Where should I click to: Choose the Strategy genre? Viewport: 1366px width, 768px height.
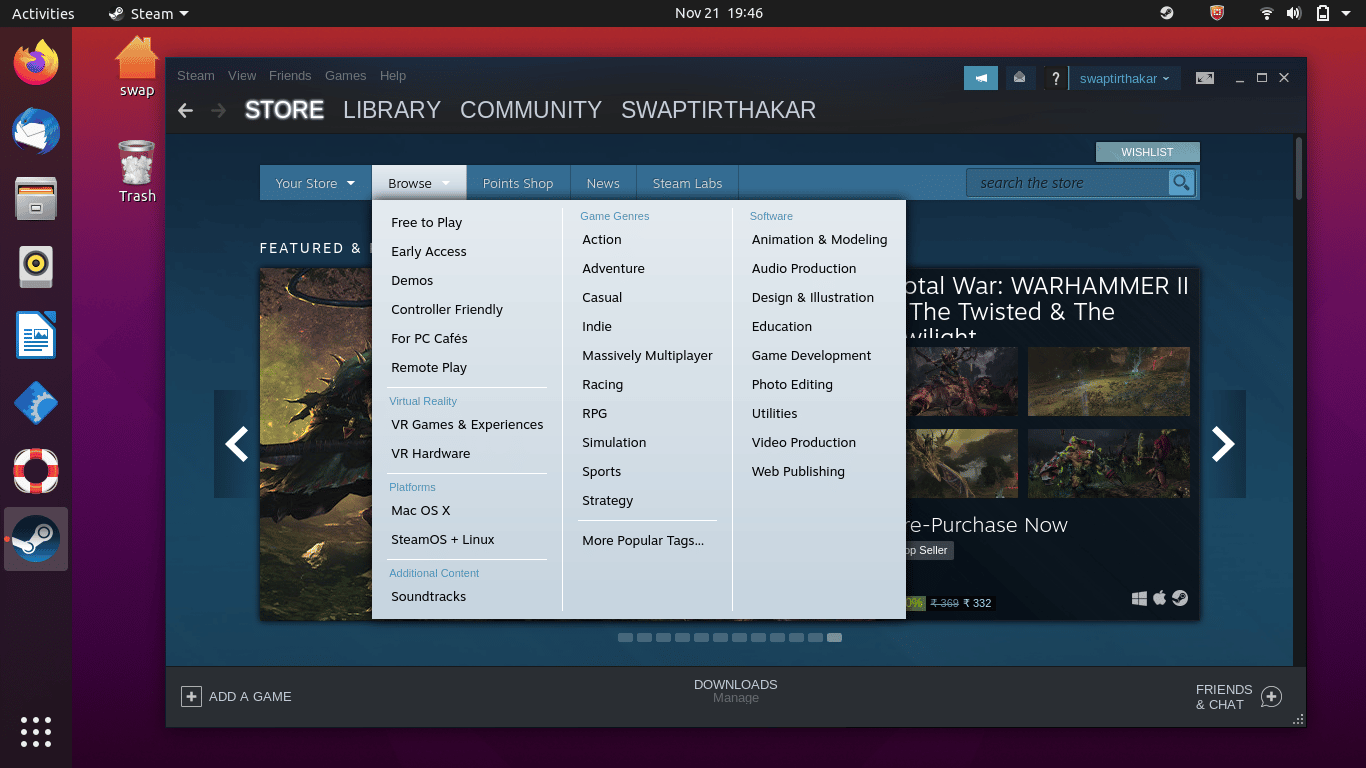(x=608, y=500)
